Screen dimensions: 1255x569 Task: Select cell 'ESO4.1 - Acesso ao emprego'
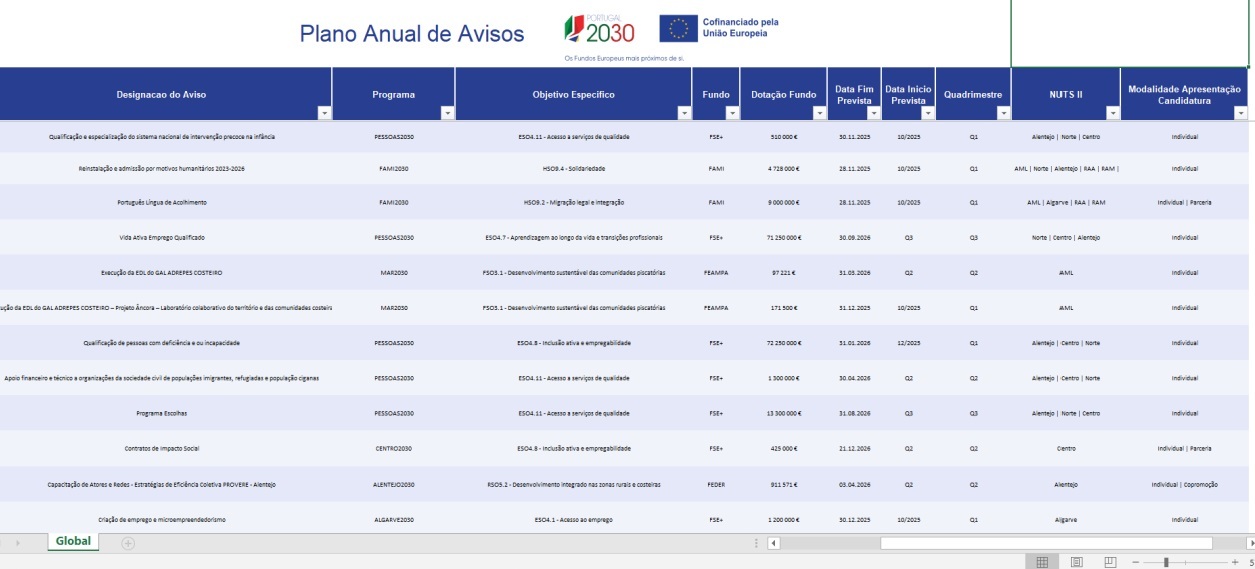[x=574, y=519]
